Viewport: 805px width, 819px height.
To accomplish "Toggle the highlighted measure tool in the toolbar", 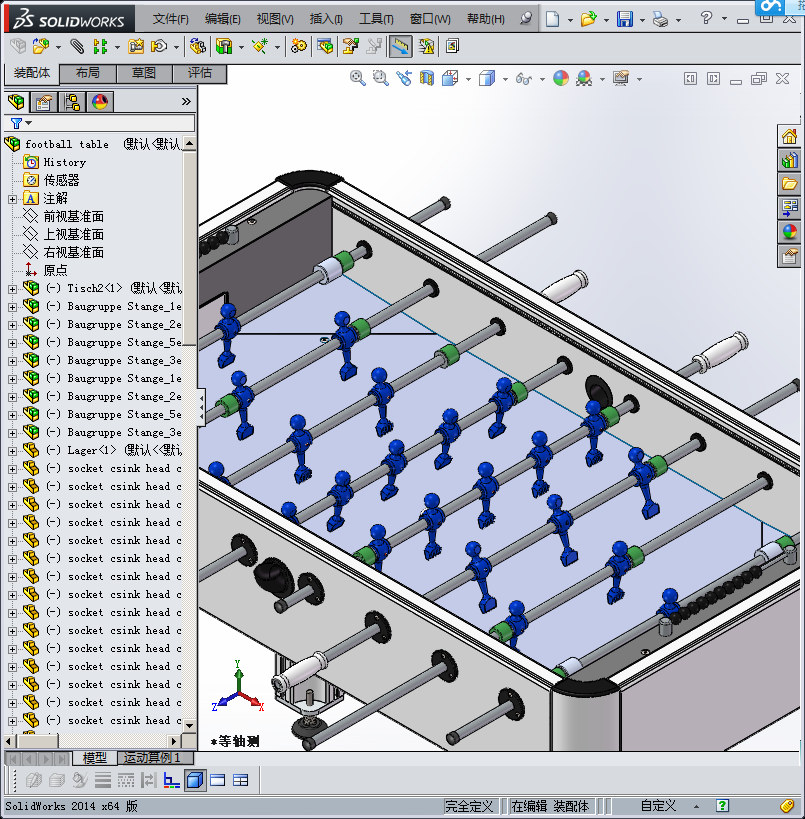I will (400, 46).
